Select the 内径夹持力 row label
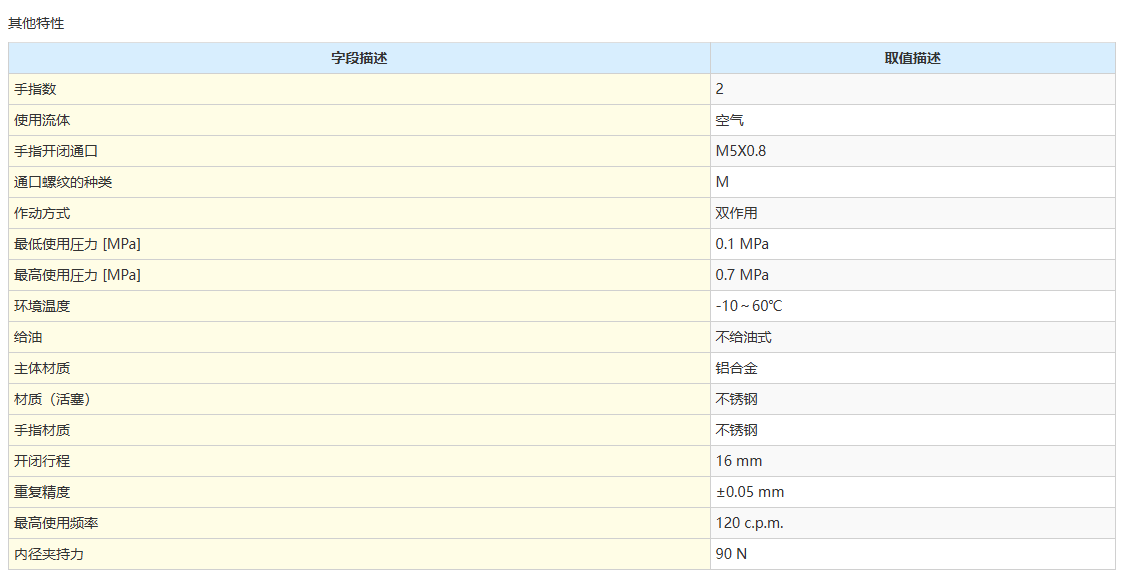Screen dimensions: 1124x579 pyautogui.click(x=49, y=554)
